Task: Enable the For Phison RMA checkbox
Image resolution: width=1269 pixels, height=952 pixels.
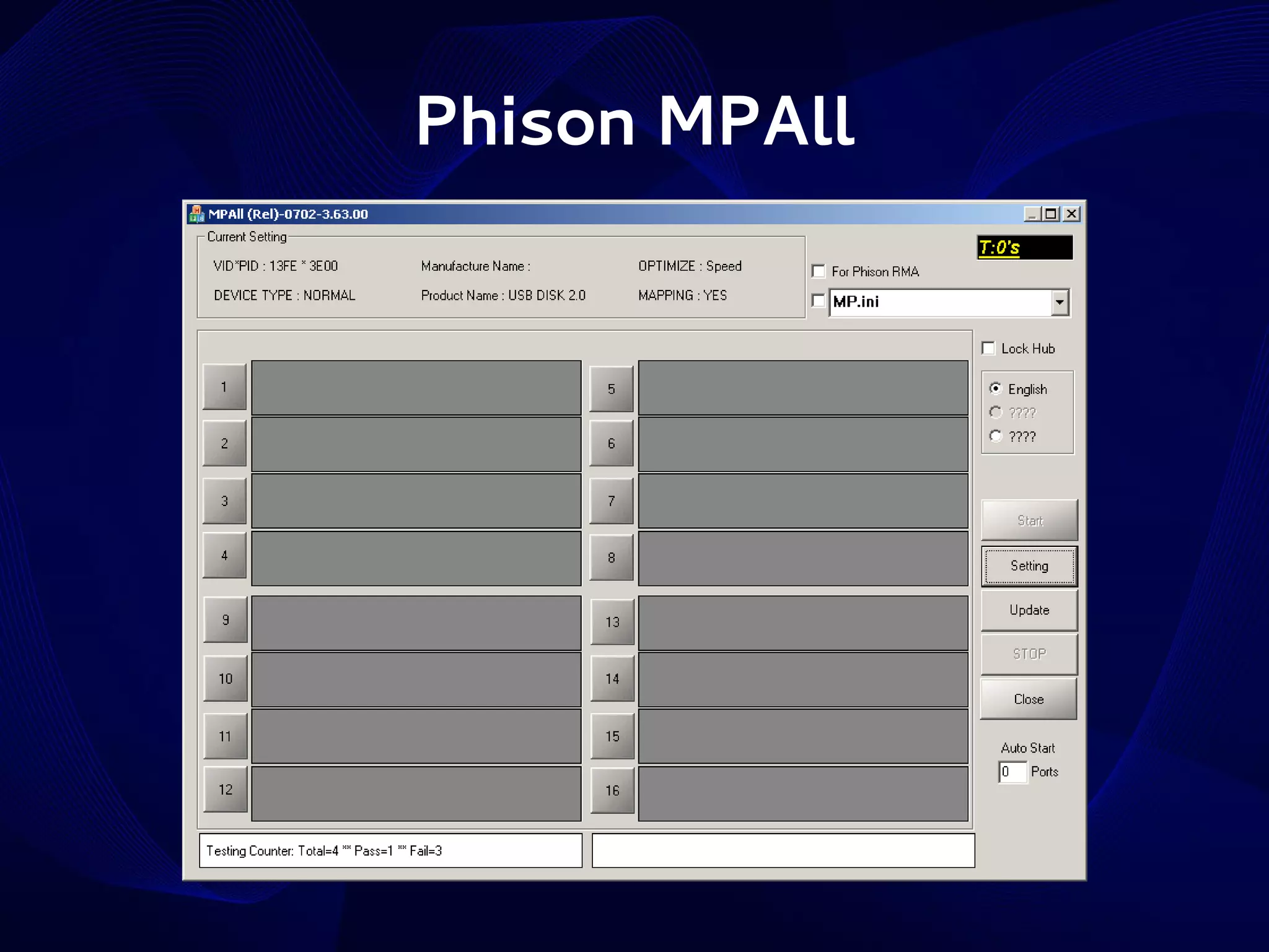Action: click(819, 271)
